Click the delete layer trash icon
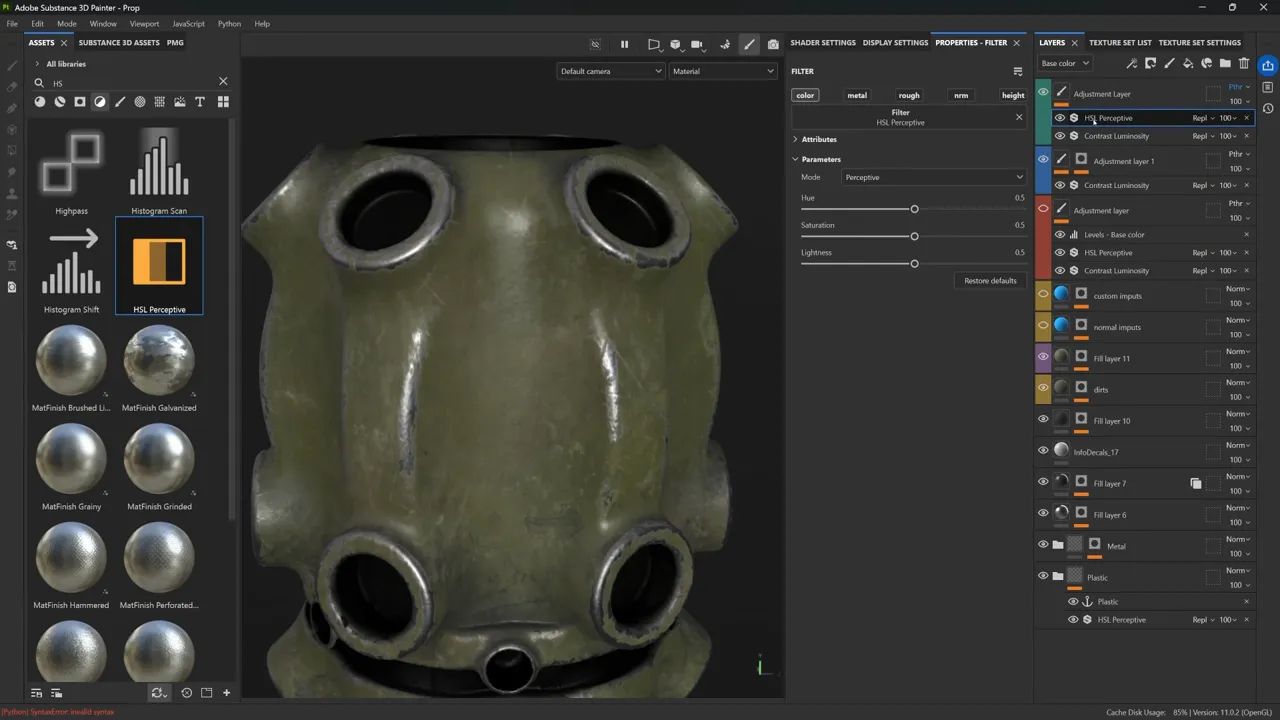This screenshot has height=720, width=1280. 1244,63
